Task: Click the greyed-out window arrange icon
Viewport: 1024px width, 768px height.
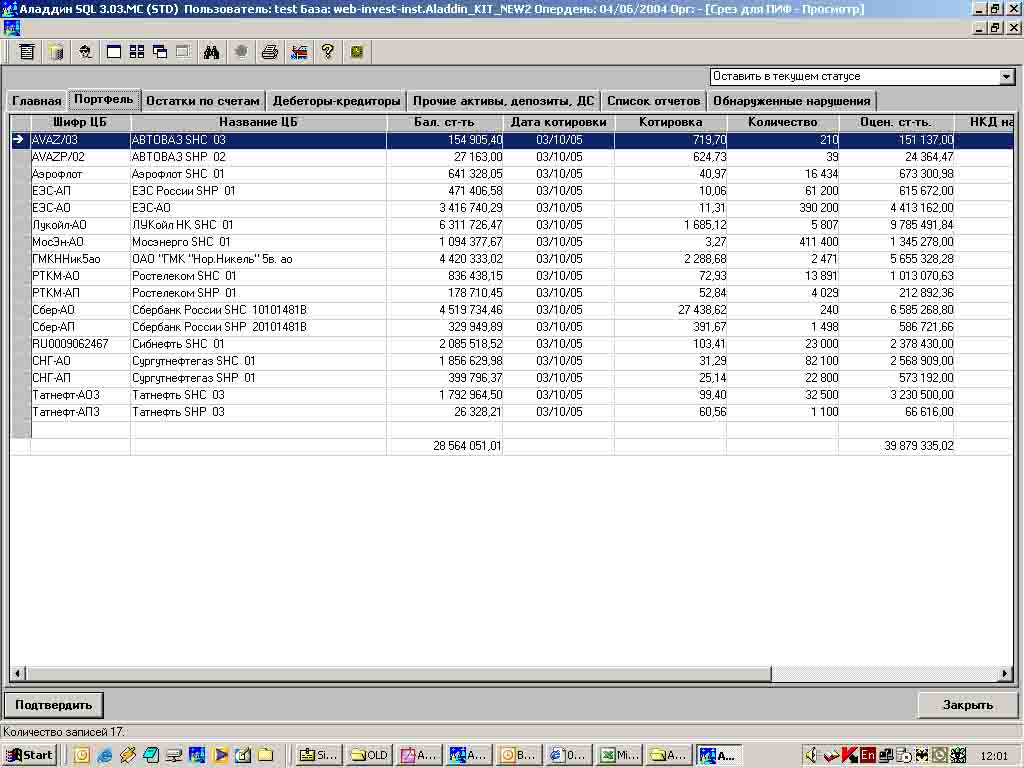Action: pyautogui.click(x=184, y=52)
